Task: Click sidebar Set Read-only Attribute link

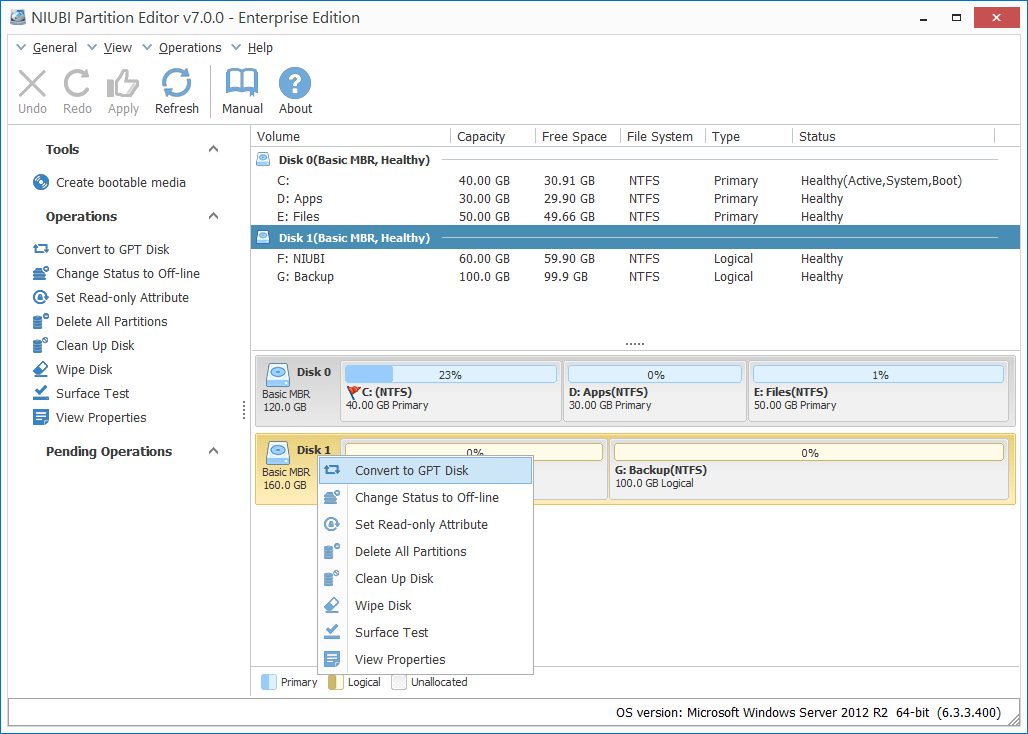Action: coord(123,298)
